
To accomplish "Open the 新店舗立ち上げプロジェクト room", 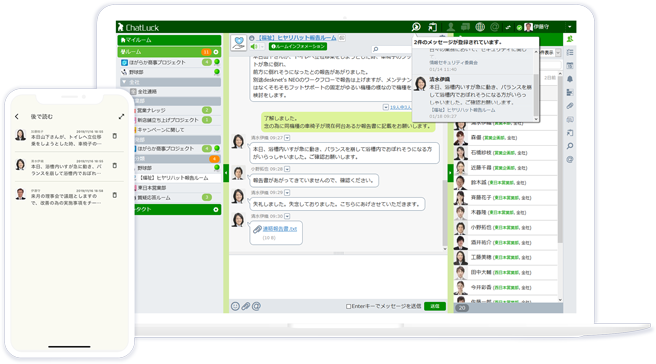I will tap(168, 120).
